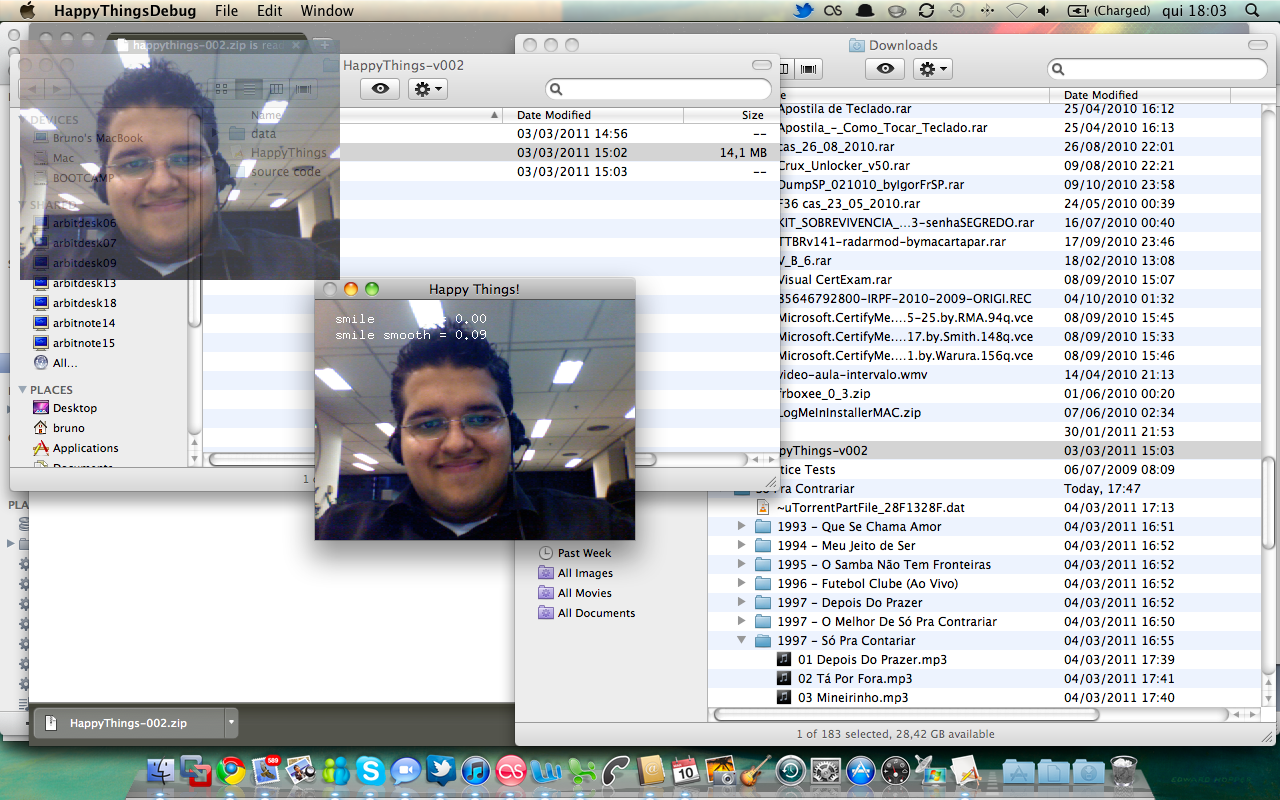Click HappyThings-002.zip download item
The width and height of the screenshot is (1280, 800).
coord(129,723)
